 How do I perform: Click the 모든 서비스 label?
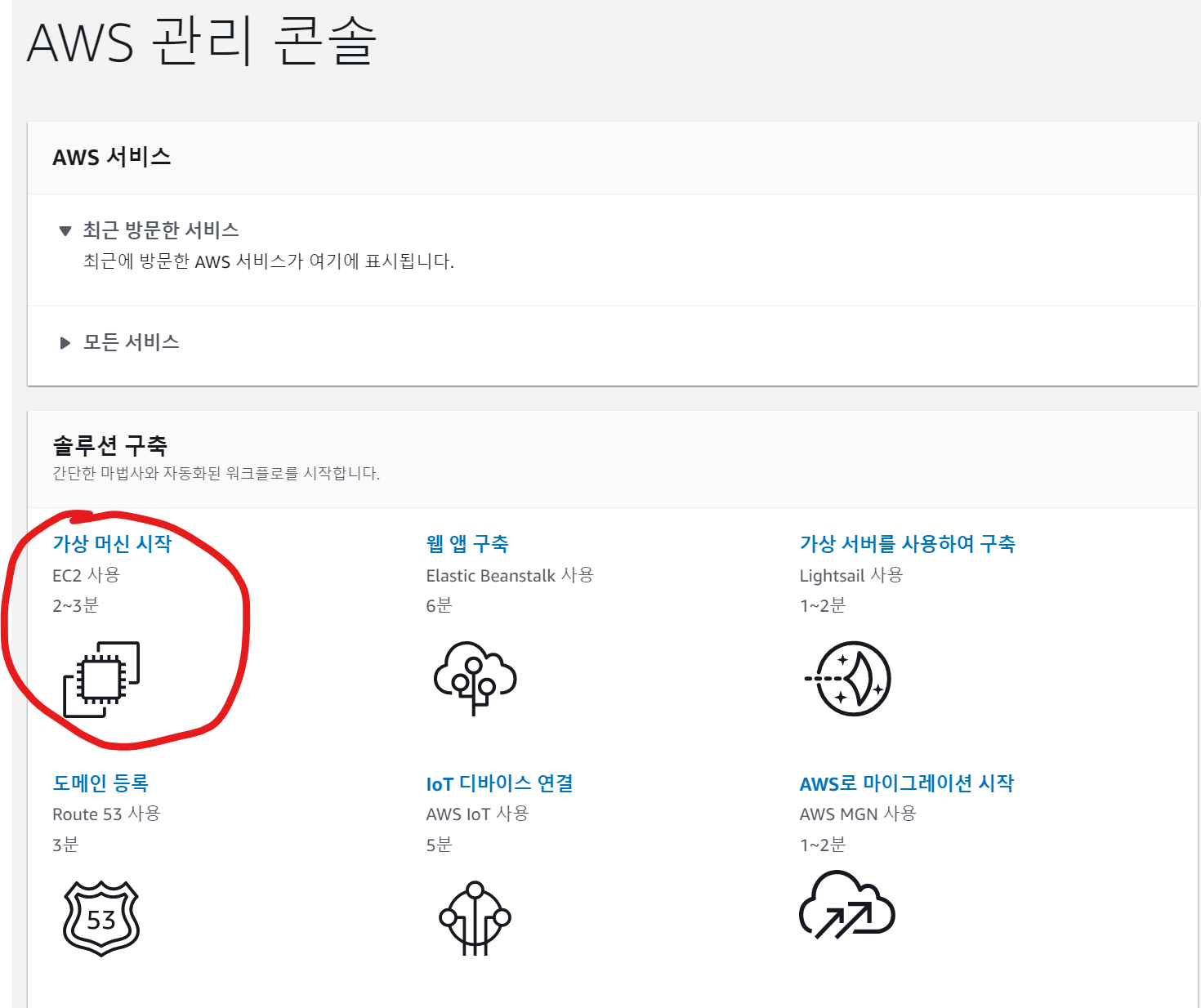click(x=132, y=342)
